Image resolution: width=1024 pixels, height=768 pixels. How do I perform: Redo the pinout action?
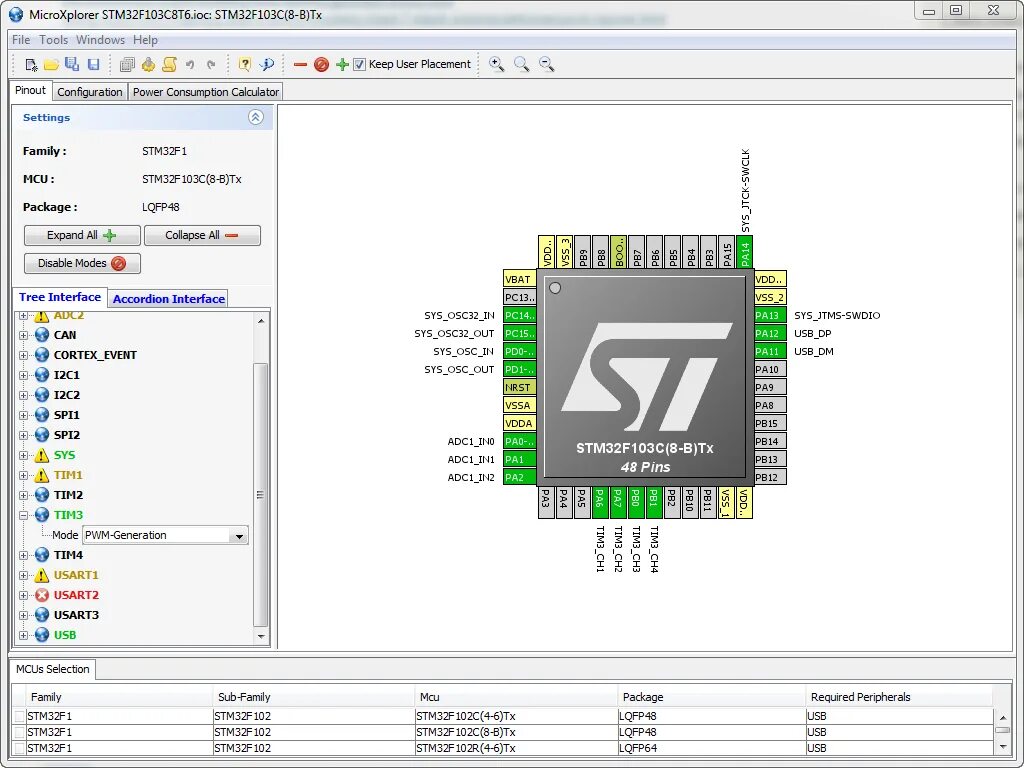point(210,65)
